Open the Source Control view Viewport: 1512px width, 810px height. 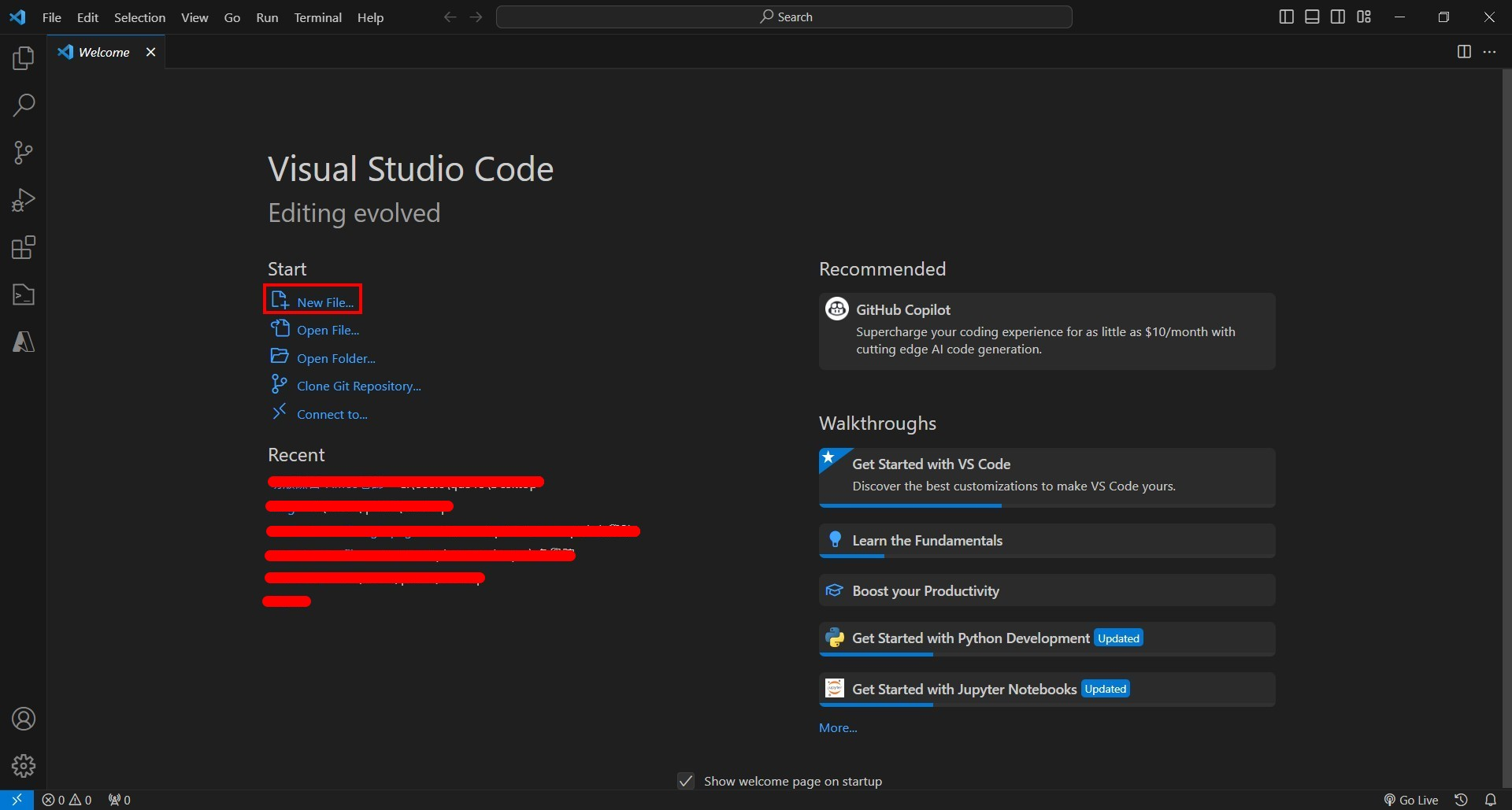pos(23,152)
